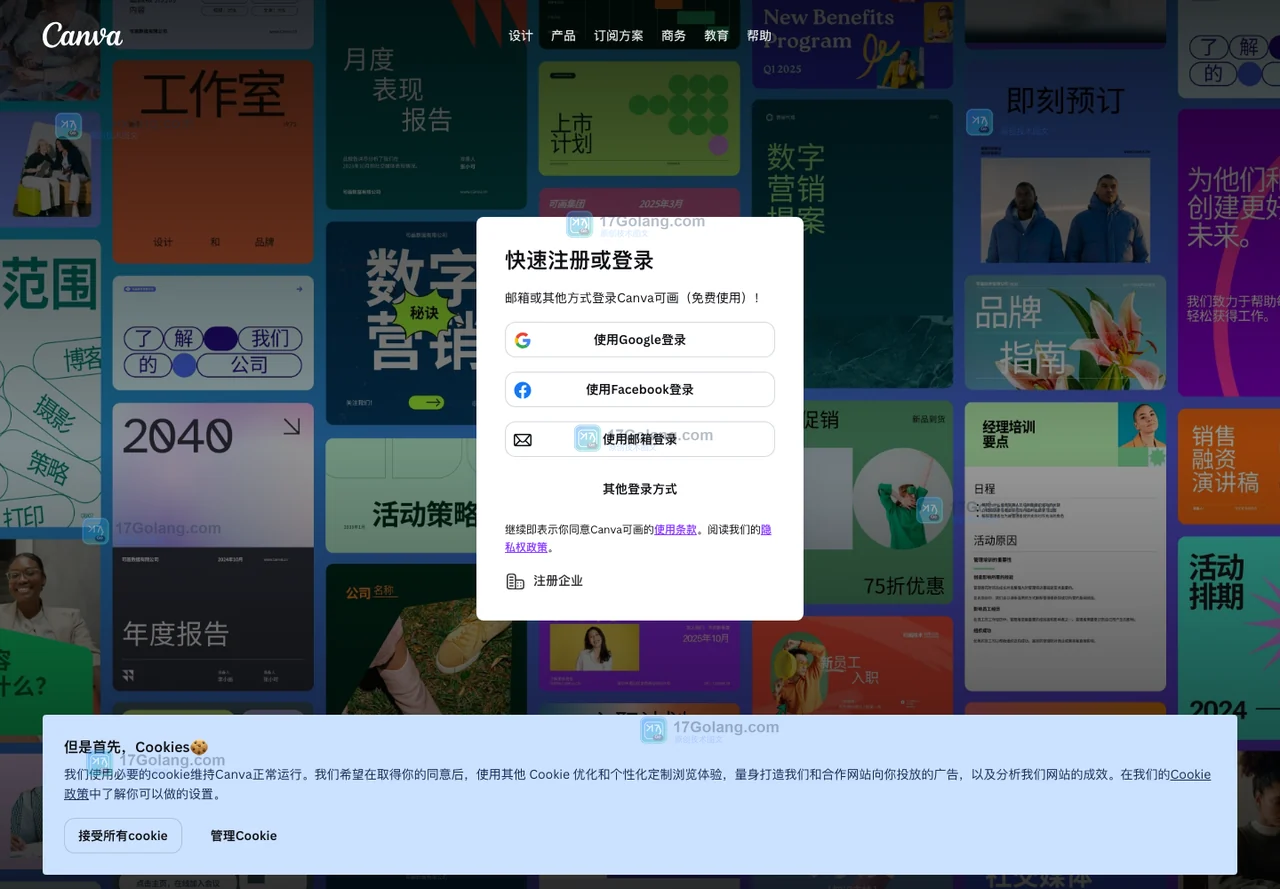Click the Facebook logo icon
Image resolution: width=1280 pixels, height=889 pixels.
click(x=522, y=390)
